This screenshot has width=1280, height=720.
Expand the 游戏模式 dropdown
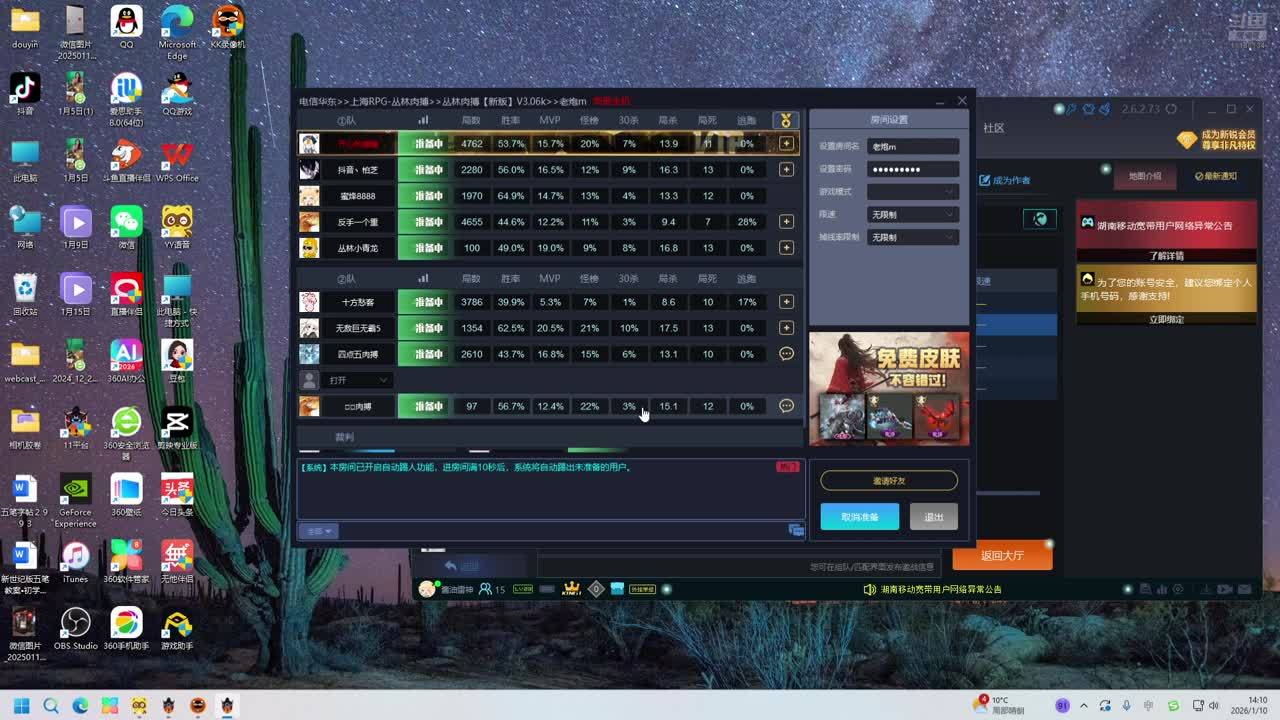coord(912,192)
